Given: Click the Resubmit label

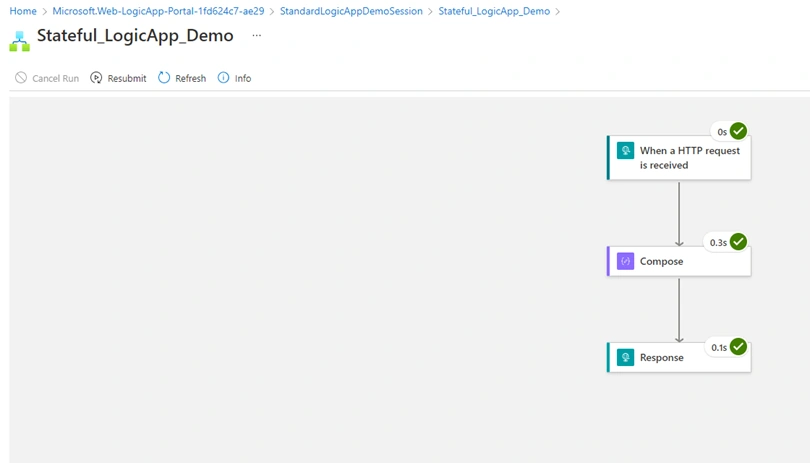Looking at the screenshot, I should [127, 79].
